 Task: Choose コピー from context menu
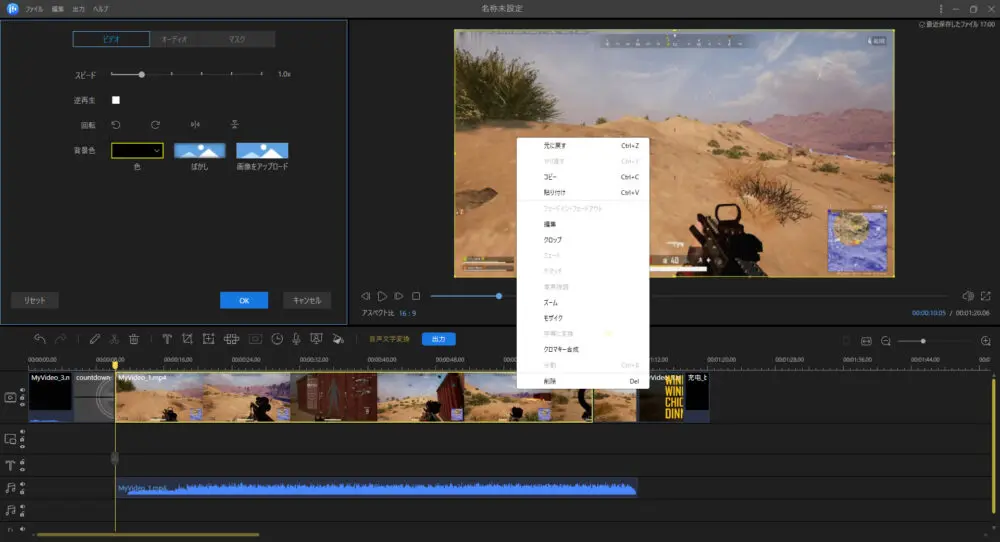(583, 177)
